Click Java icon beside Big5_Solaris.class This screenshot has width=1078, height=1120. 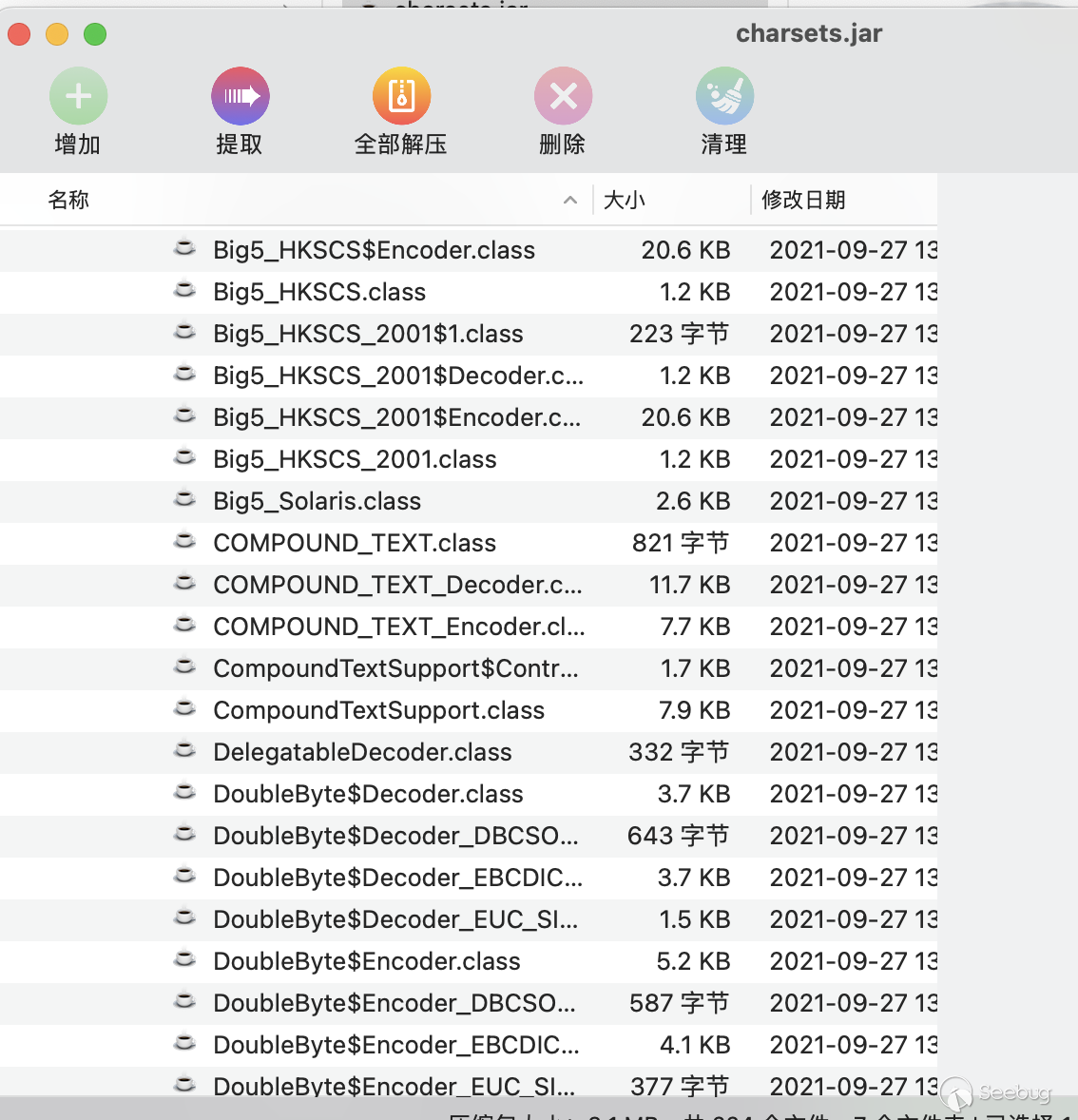185,498
